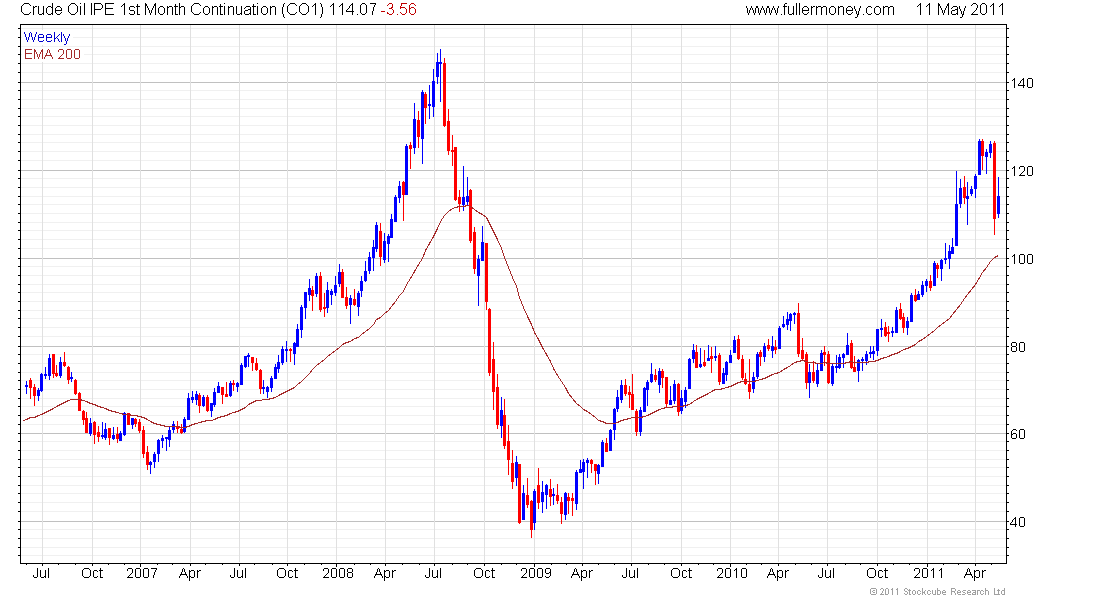Click the 60 price axis label
This screenshot has height=600, width=1100.
tap(1018, 434)
